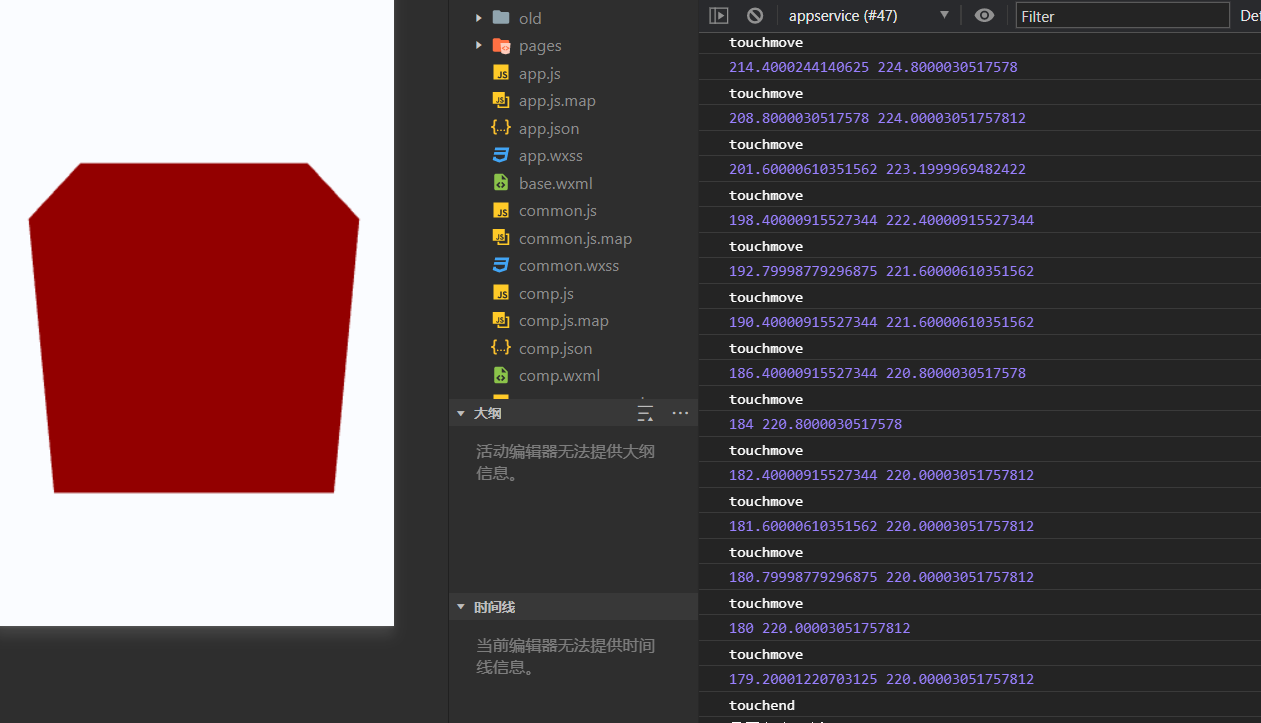This screenshot has height=723, width=1261.
Task: Select log value 198.40000915527344 222.40000915527344
Action: (x=881, y=220)
